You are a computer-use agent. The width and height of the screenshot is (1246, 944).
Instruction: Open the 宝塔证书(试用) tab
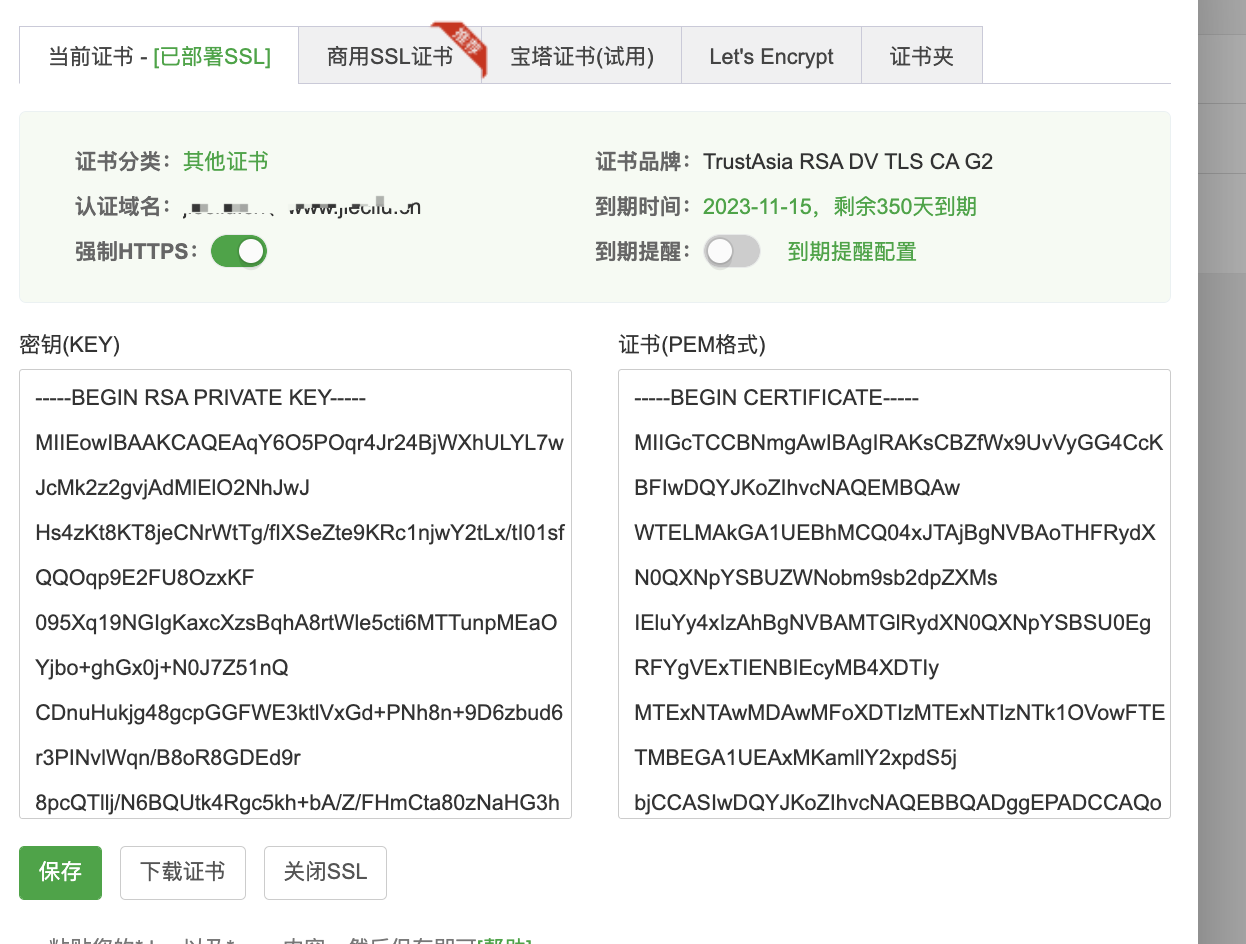point(581,57)
